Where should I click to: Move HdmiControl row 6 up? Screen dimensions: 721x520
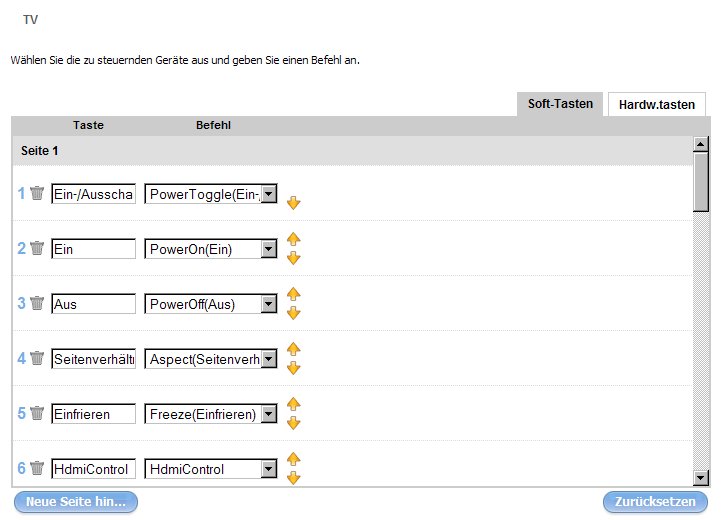(293, 459)
